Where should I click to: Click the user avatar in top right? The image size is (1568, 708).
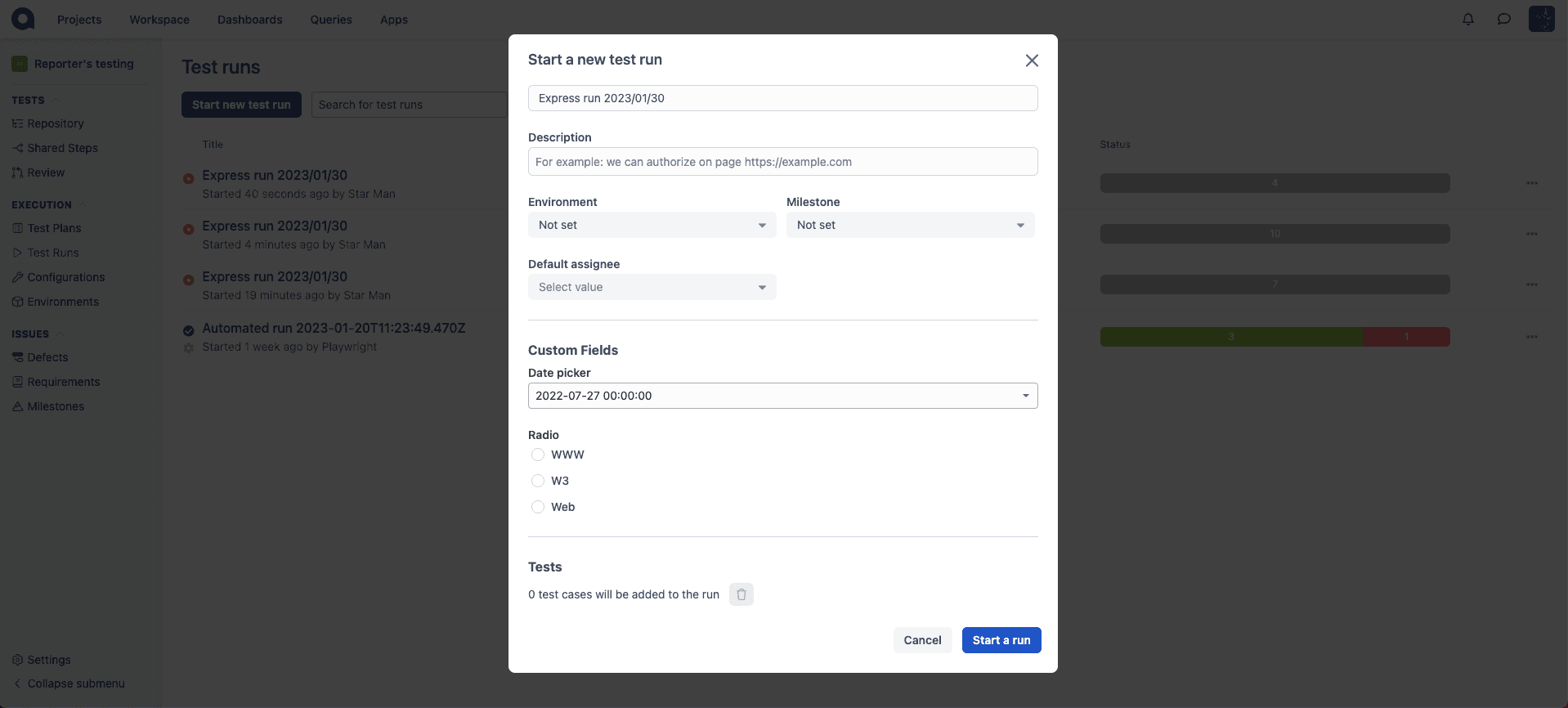click(1541, 19)
